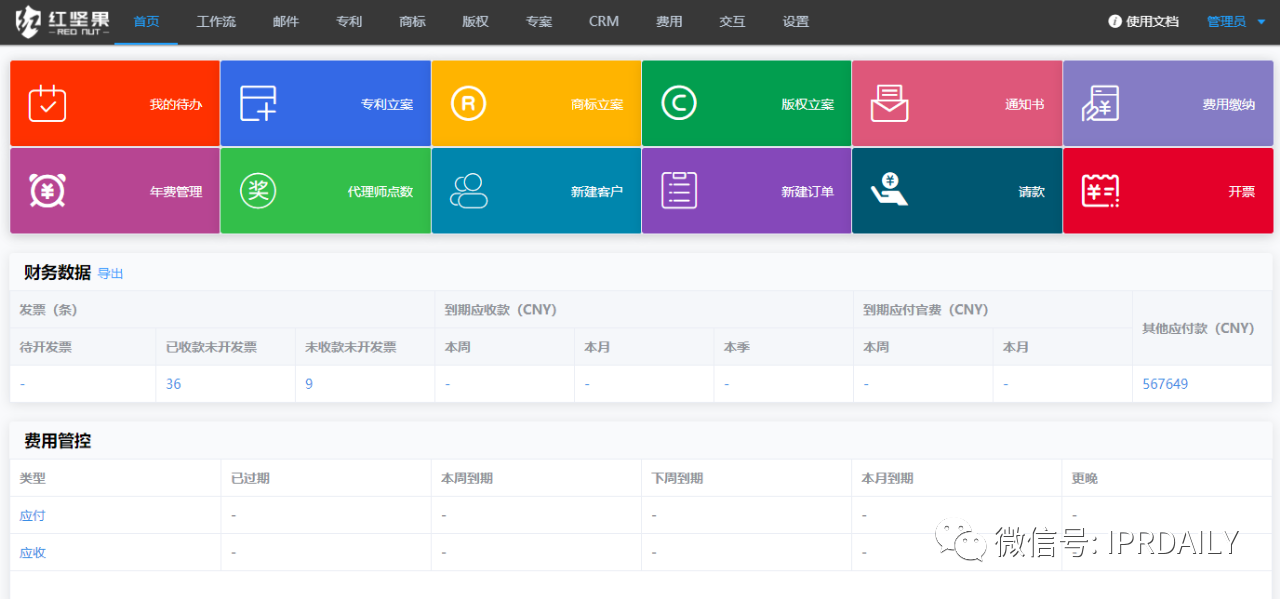Click the calendar check icon on 我的待办 tile

(47, 103)
